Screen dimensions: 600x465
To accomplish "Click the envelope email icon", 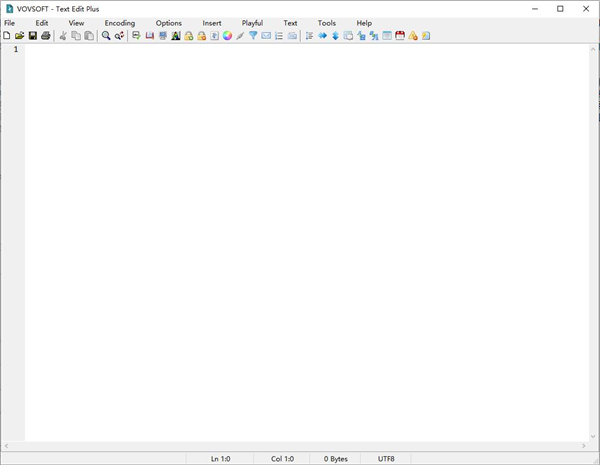I will (266, 36).
